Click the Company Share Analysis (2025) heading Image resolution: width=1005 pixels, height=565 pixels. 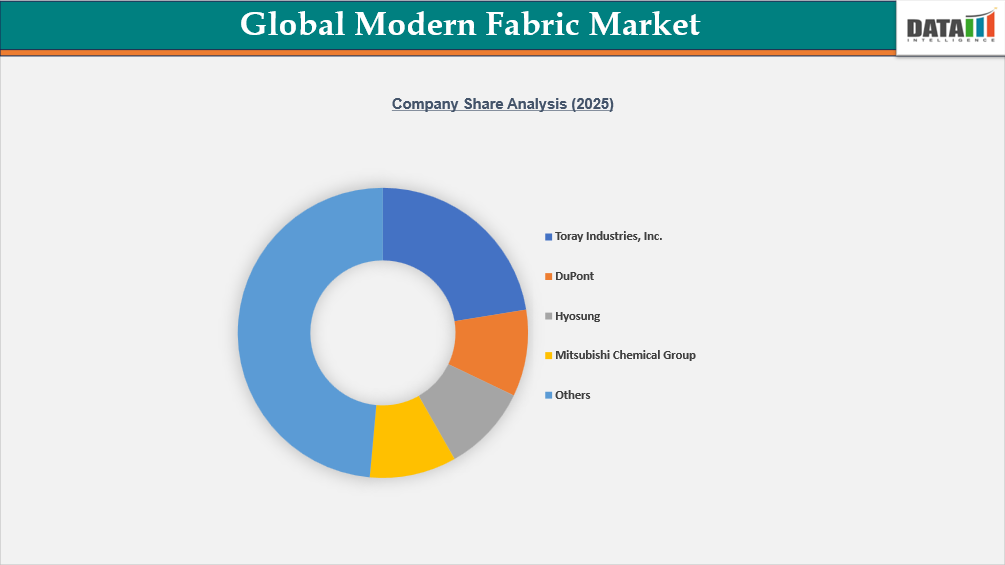coord(502,104)
